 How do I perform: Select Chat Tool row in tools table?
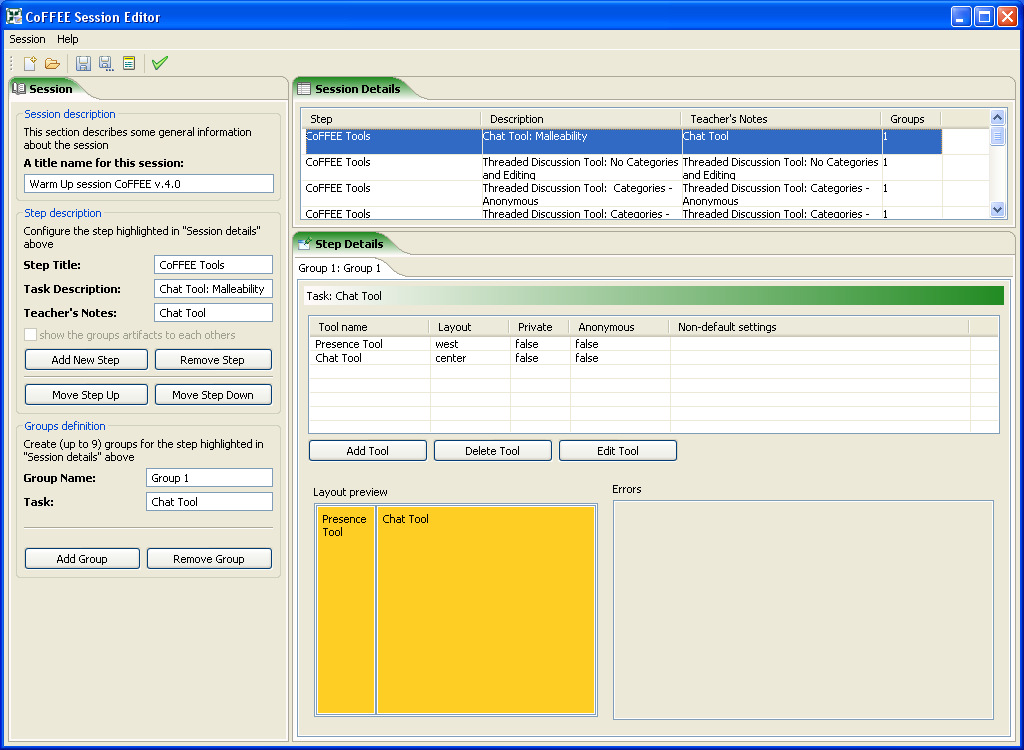pyautogui.click(x=654, y=358)
